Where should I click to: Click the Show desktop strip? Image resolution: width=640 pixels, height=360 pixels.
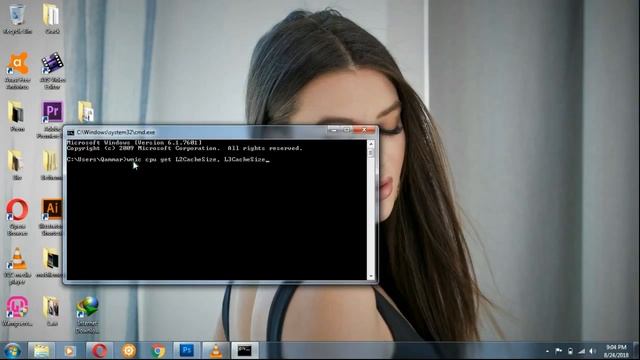point(636,351)
